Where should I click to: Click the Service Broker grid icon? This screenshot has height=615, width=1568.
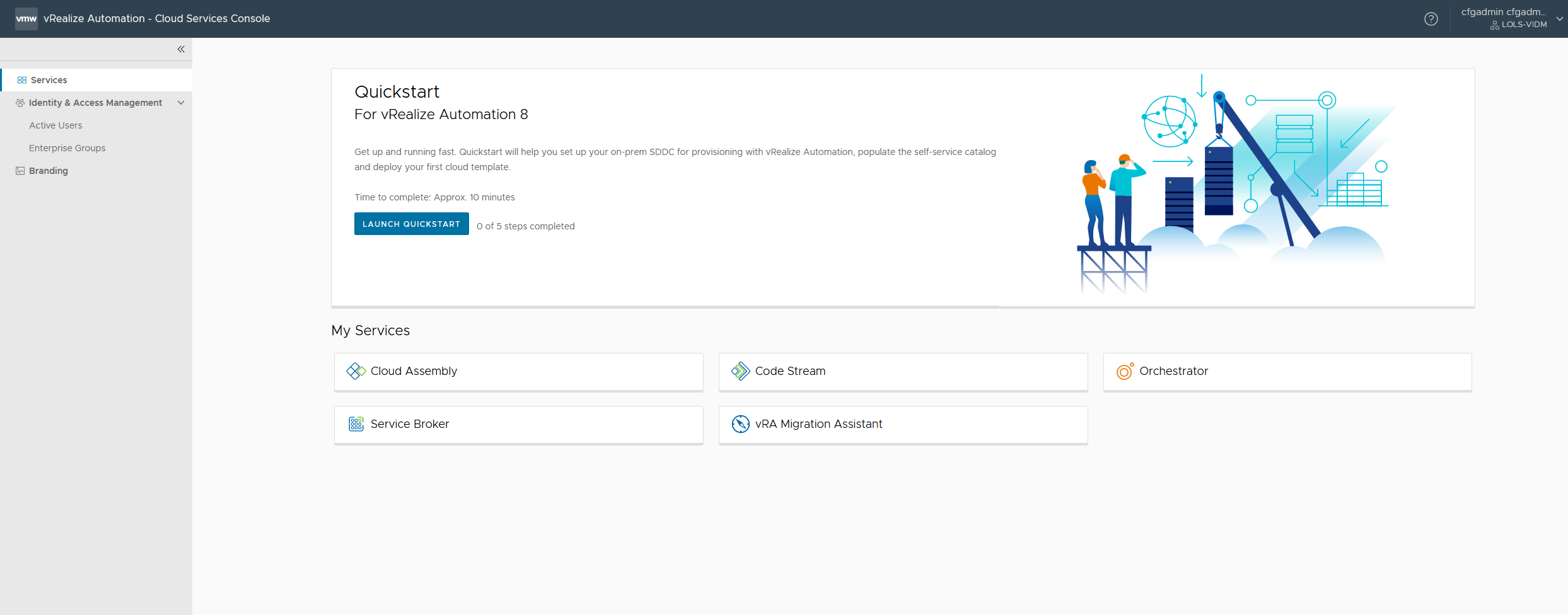pos(356,424)
